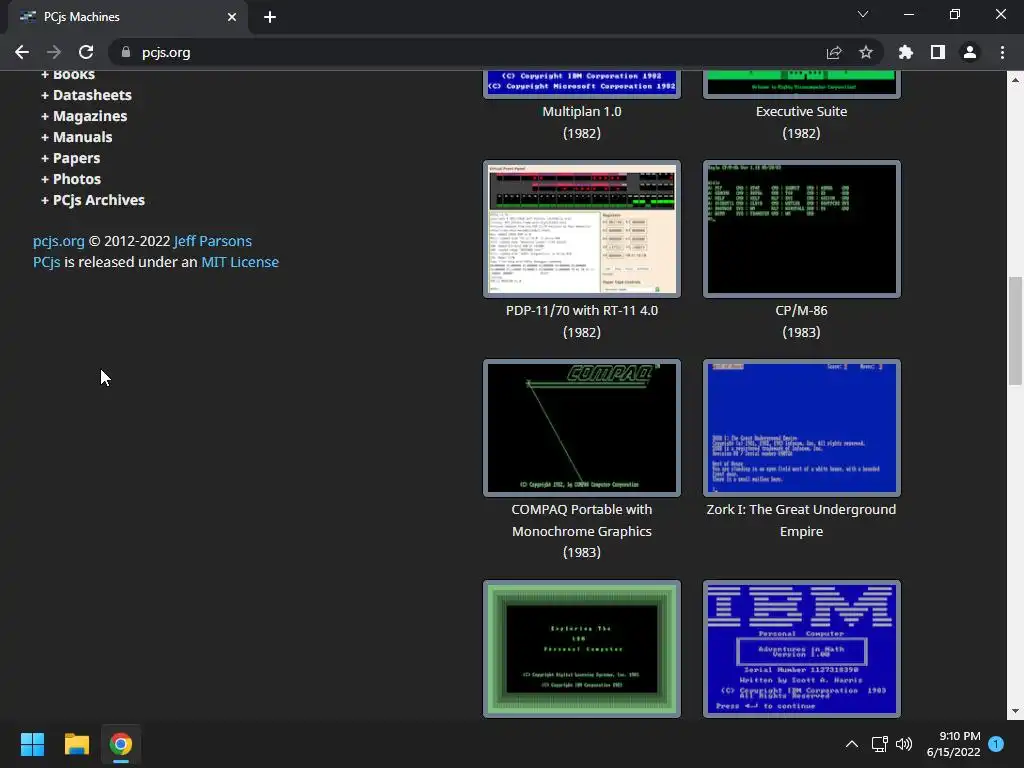
Task: Open Zork I game thumbnail
Action: (x=801, y=428)
